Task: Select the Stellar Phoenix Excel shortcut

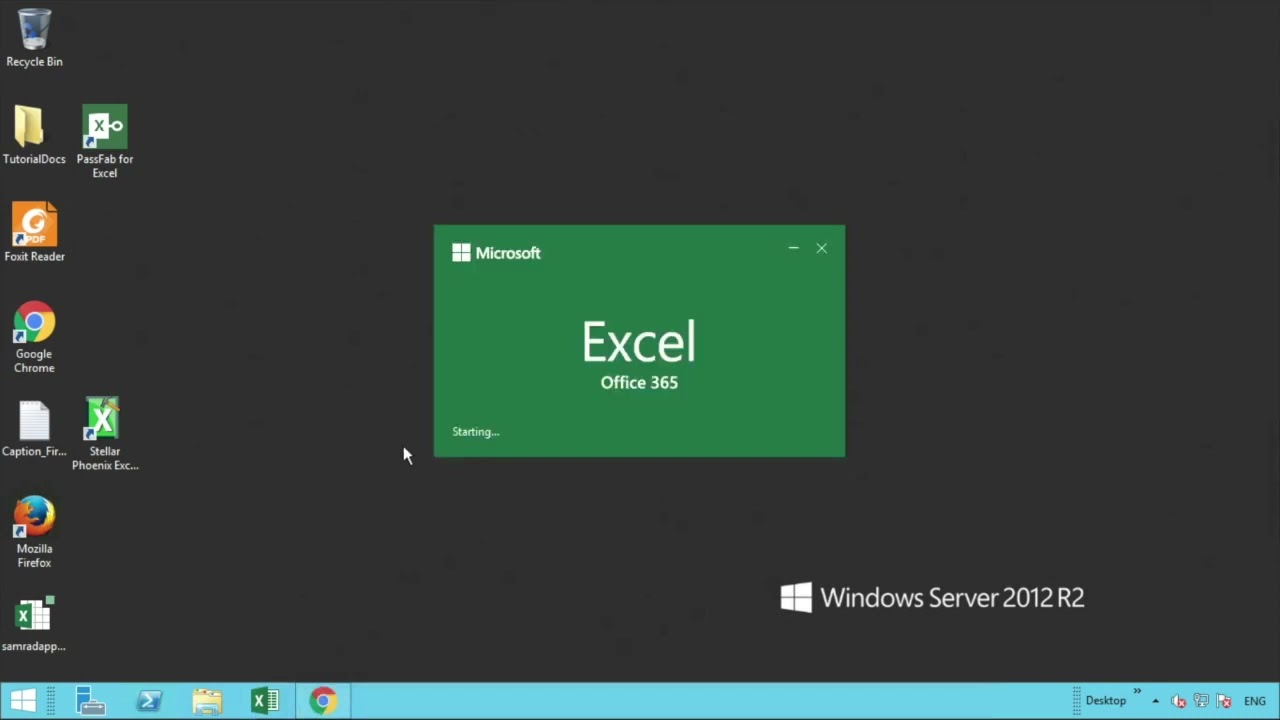Action: [x=105, y=434]
